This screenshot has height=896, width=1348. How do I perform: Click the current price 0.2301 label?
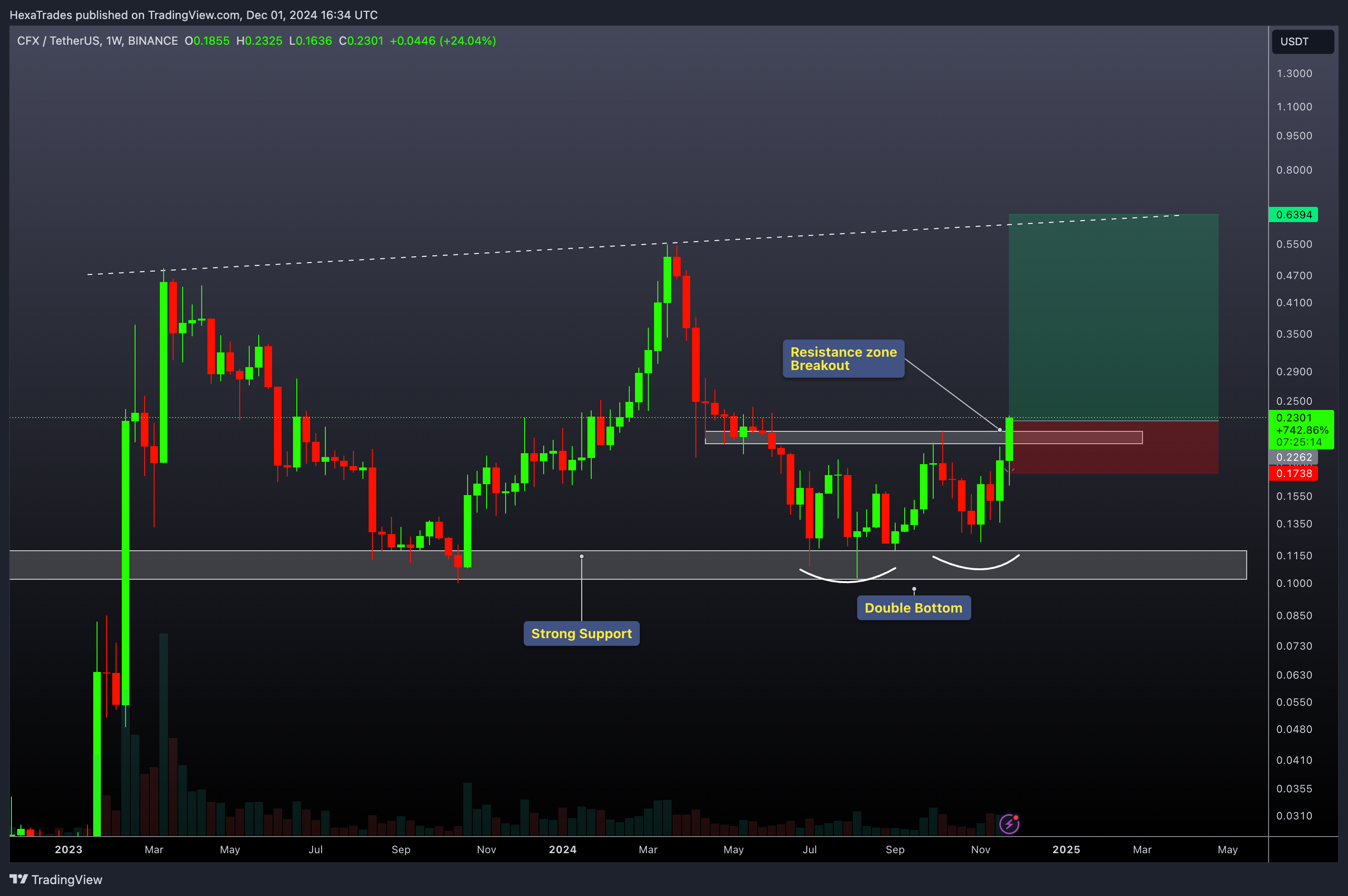click(x=1294, y=418)
